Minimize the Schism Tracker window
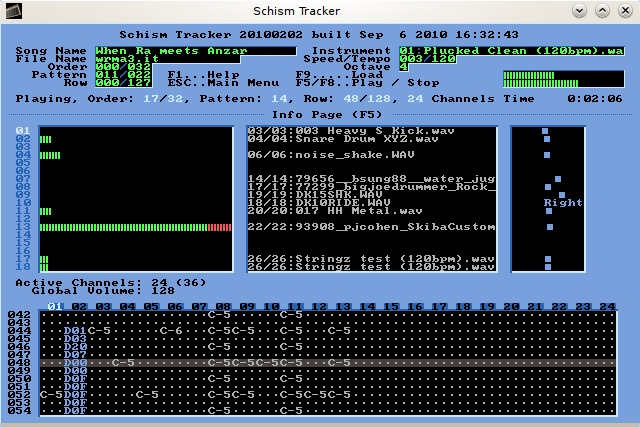Image resolution: width=640 pixels, height=427 pixels. tap(579, 11)
